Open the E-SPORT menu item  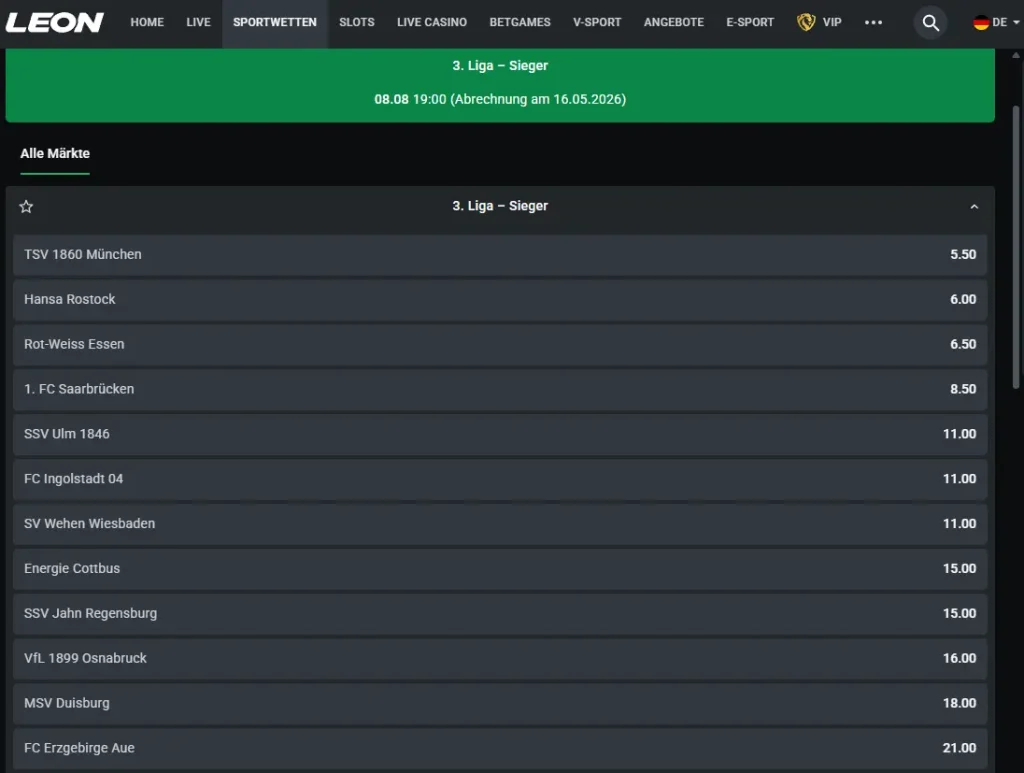pos(750,22)
